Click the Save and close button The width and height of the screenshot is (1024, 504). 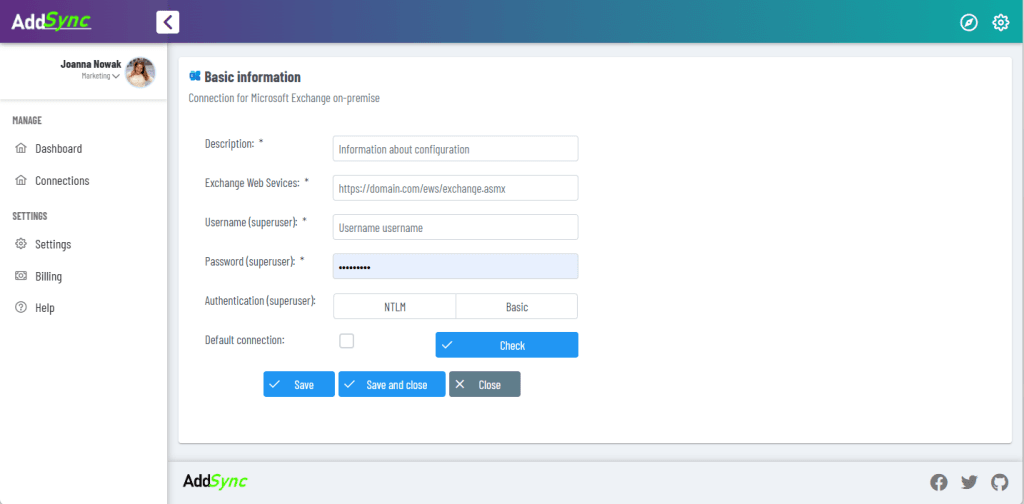tap(391, 385)
